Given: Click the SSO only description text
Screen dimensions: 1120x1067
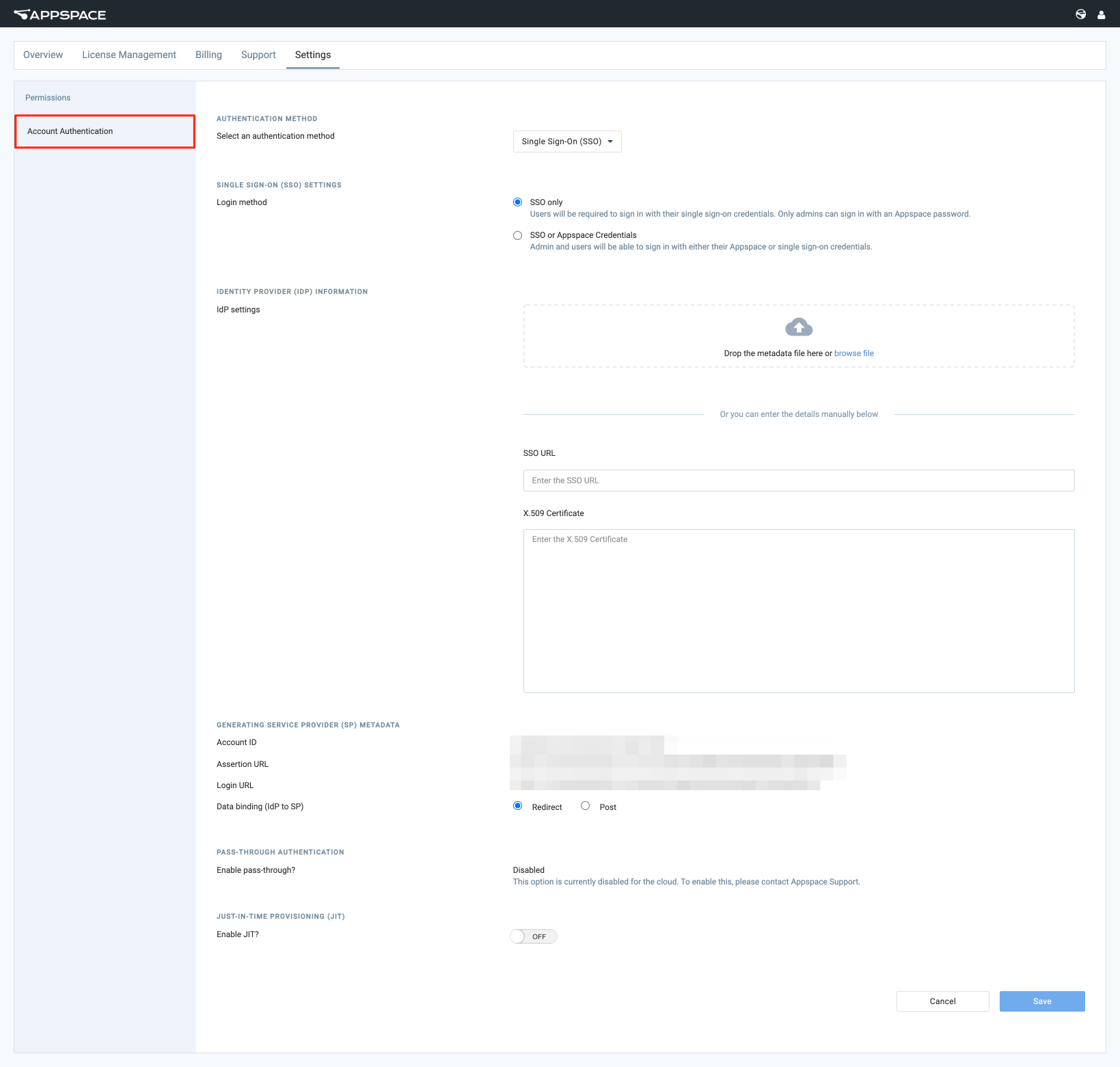Looking at the screenshot, I should [x=750, y=214].
